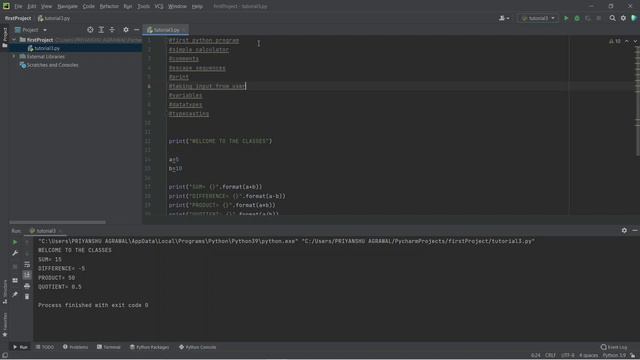Open Python Packages tool window
640x360 pixels.
(149, 347)
